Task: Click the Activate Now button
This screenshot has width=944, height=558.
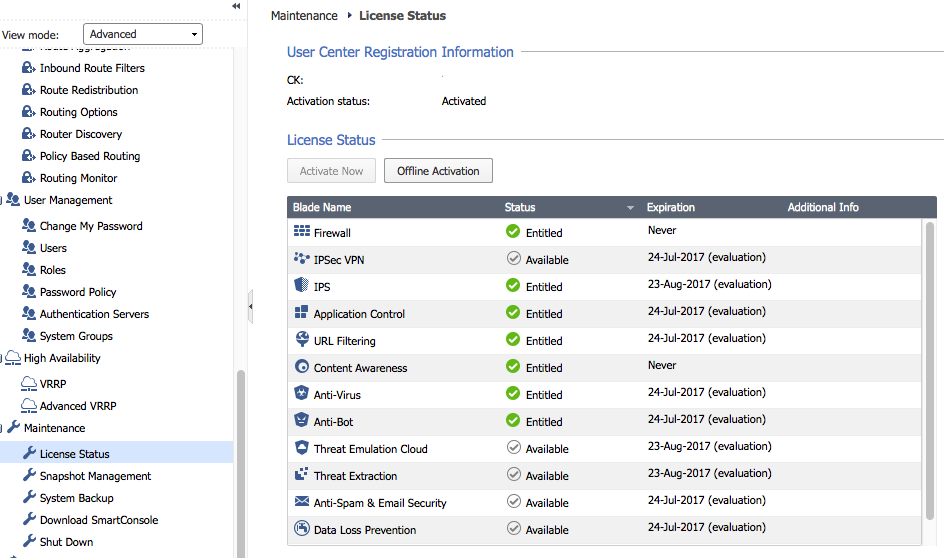Action: [331, 171]
